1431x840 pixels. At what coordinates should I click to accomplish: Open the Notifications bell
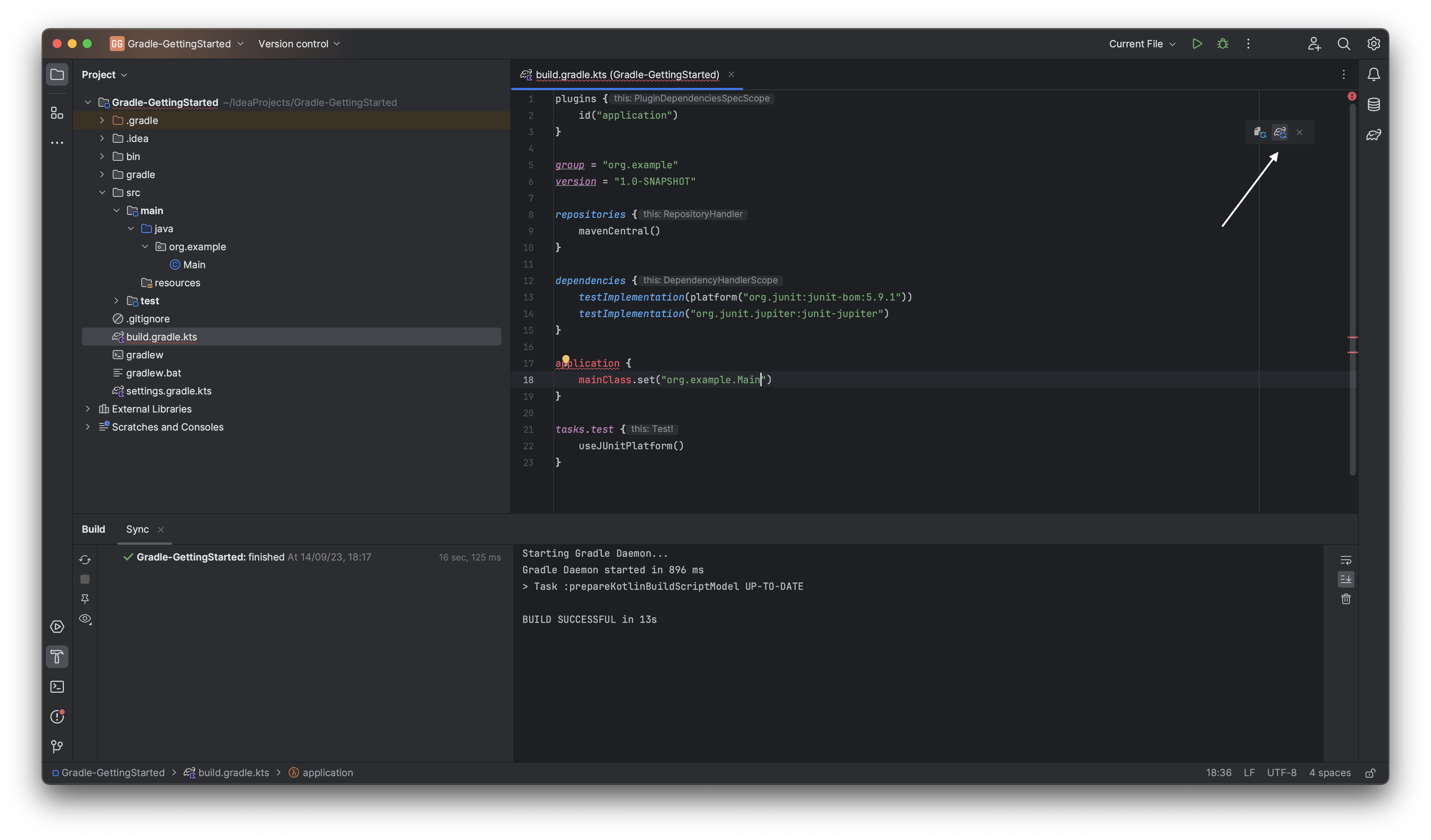click(x=1373, y=74)
